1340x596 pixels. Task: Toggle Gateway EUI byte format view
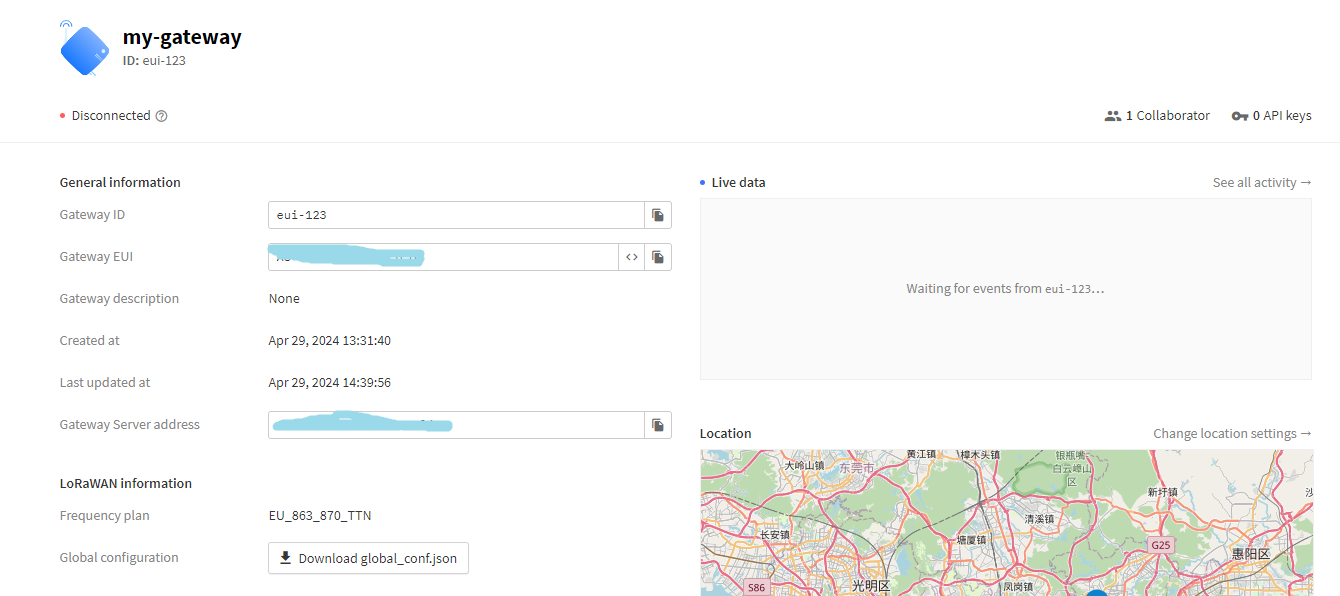point(631,257)
